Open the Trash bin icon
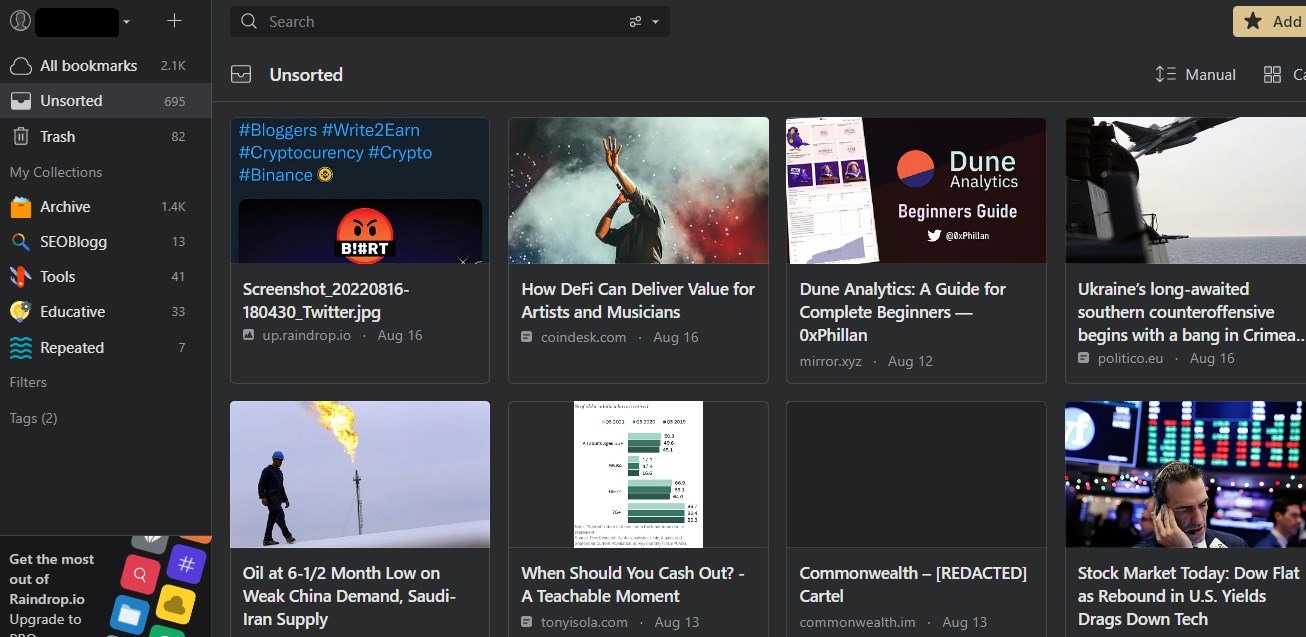The height and width of the screenshot is (637, 1306). click(x=20, y=136)
